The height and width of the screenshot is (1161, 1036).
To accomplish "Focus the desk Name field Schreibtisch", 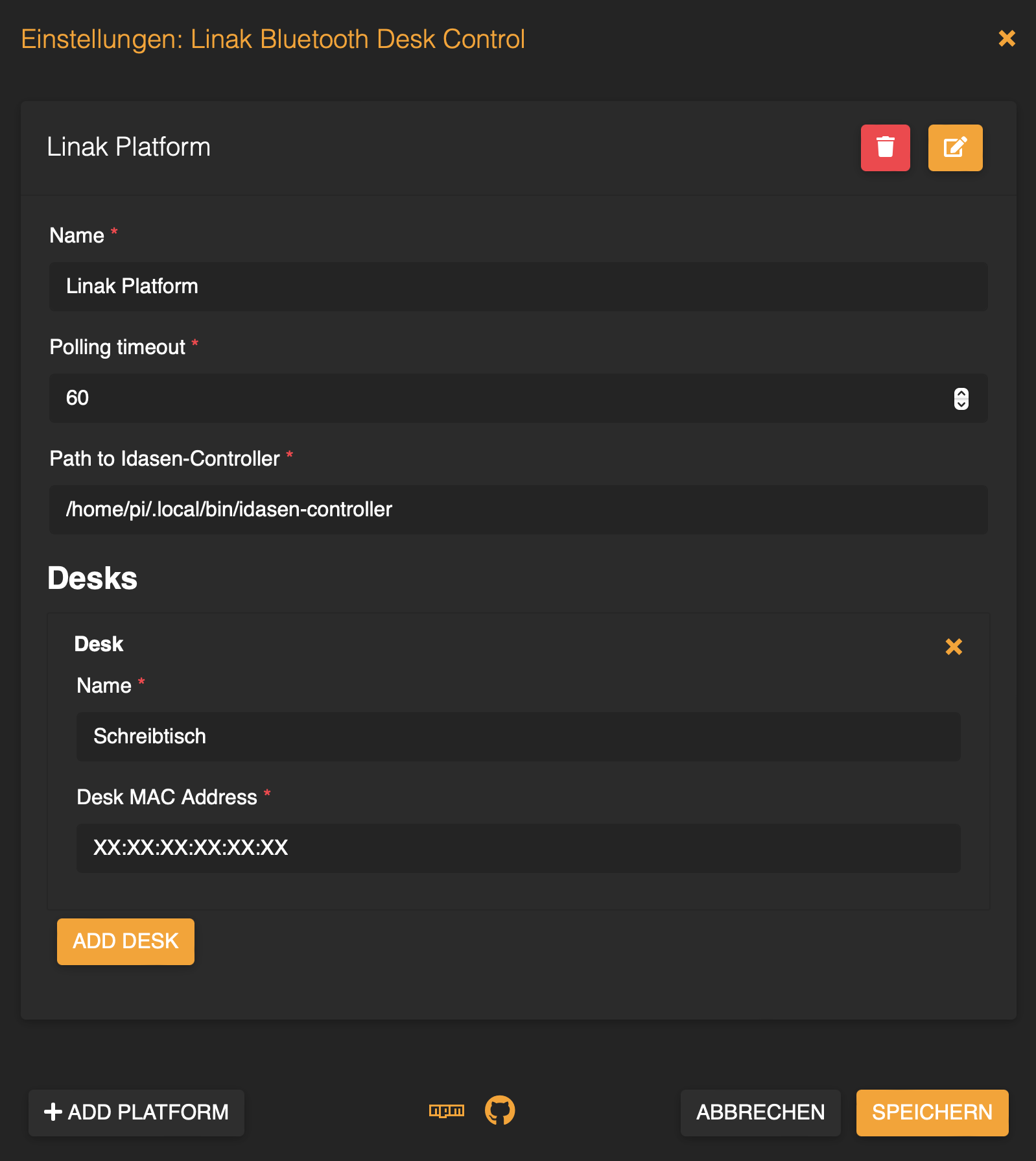I will 519,737.
